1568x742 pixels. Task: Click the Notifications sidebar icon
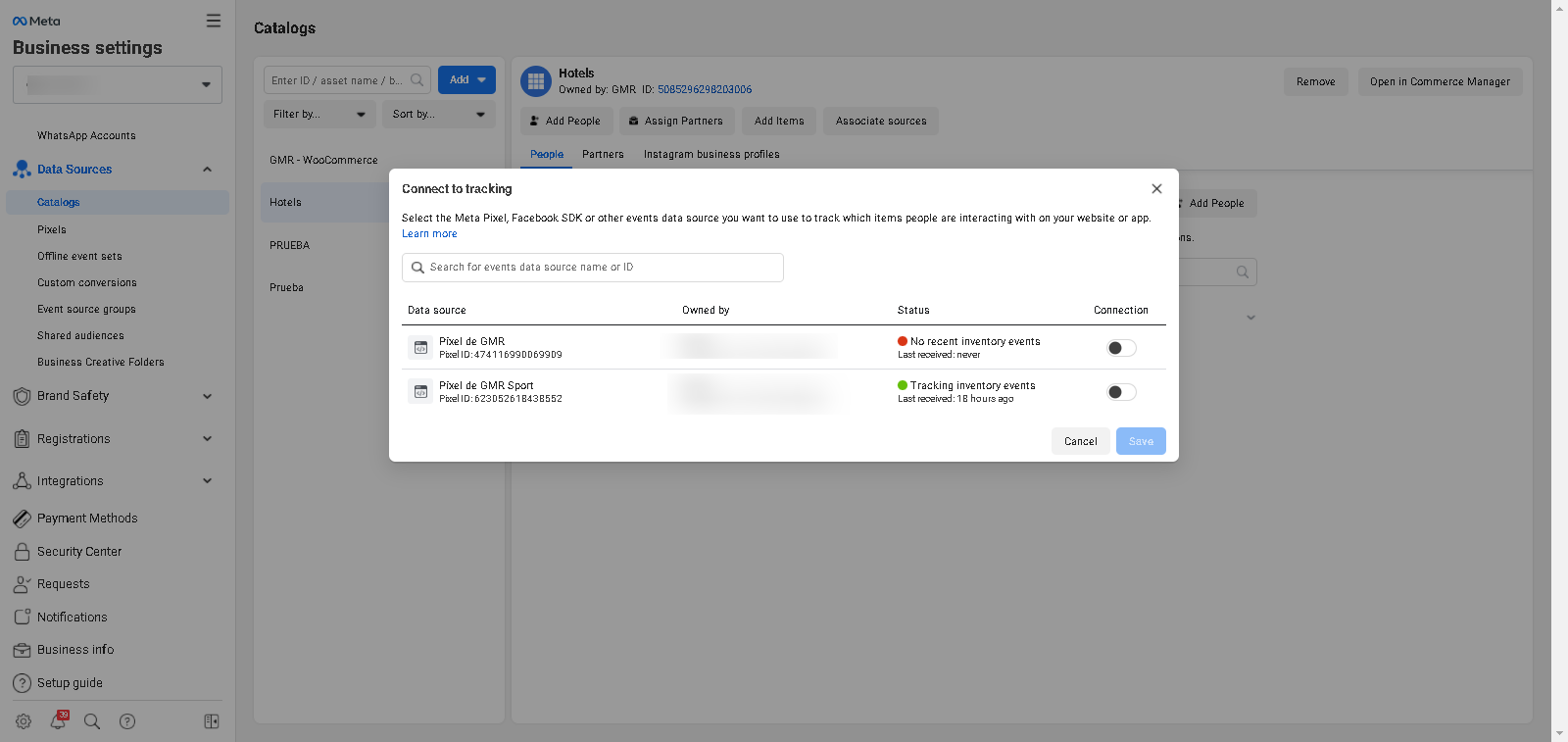pyautogui.click(x=22, y=618)
